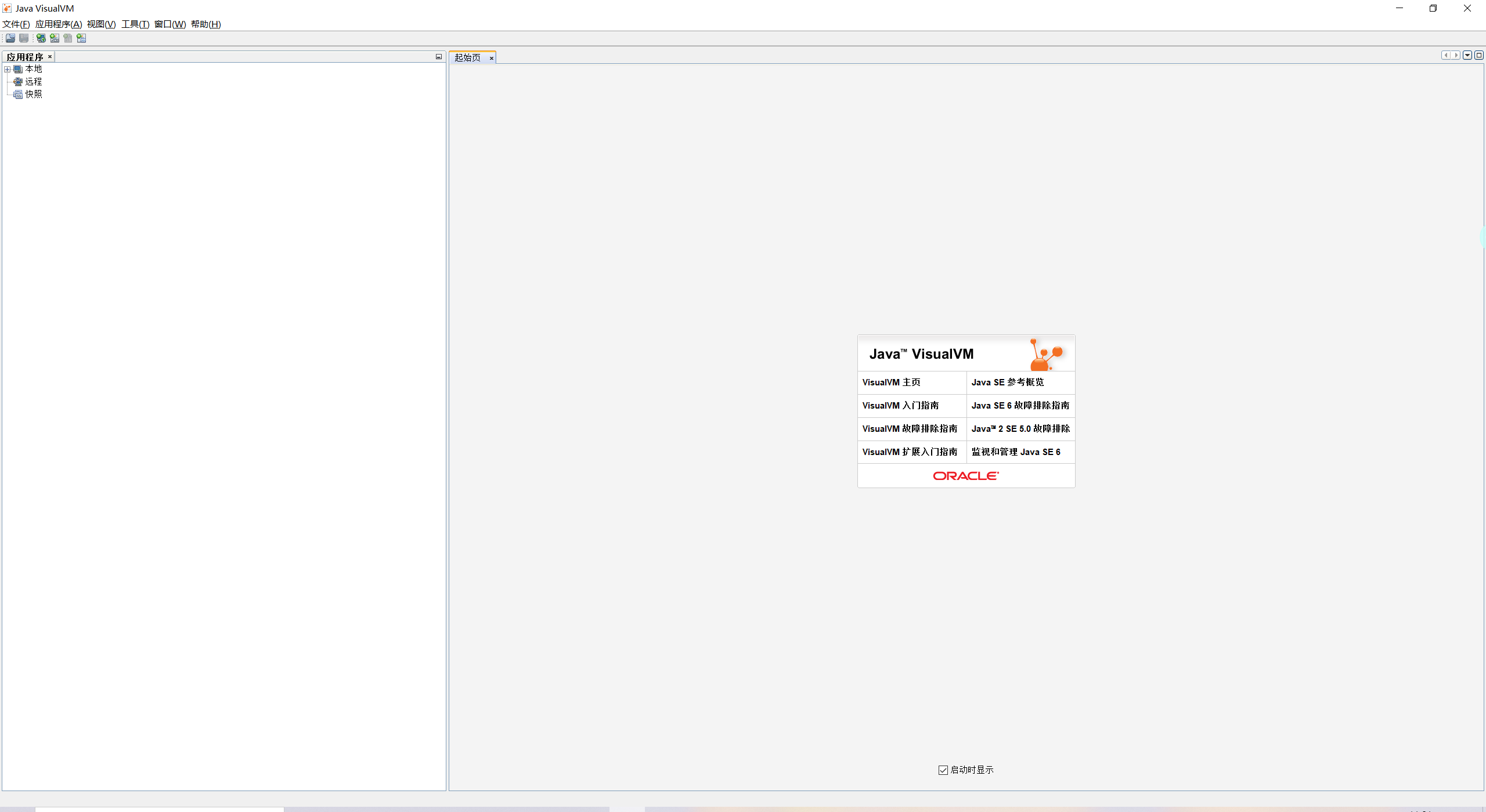The image size is (1486, 812).
Task: Maximize the editor window area
Action: click(x=1479, y=55)
